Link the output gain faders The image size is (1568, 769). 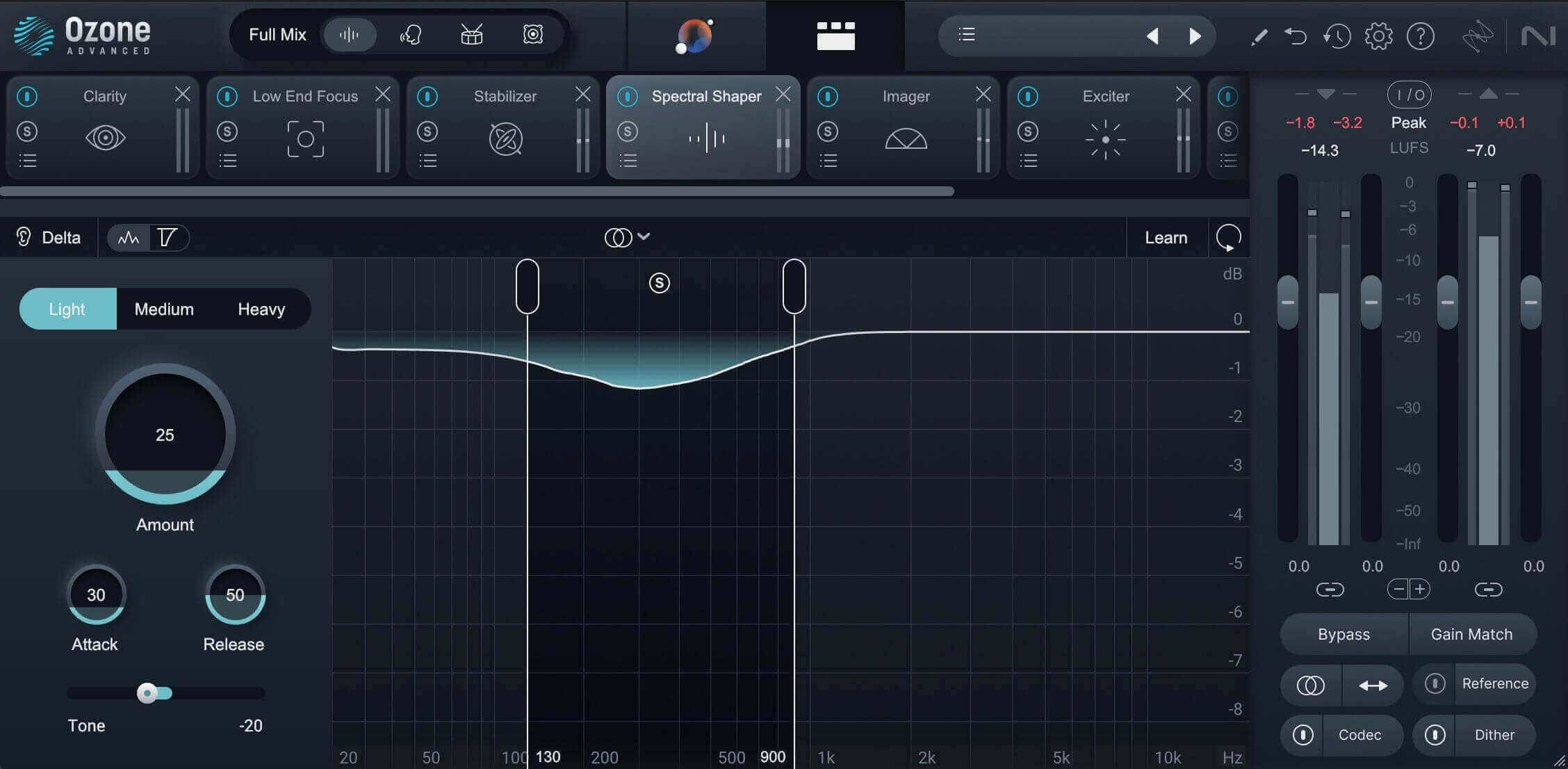pyautogui.click(x=1489, y=590)
